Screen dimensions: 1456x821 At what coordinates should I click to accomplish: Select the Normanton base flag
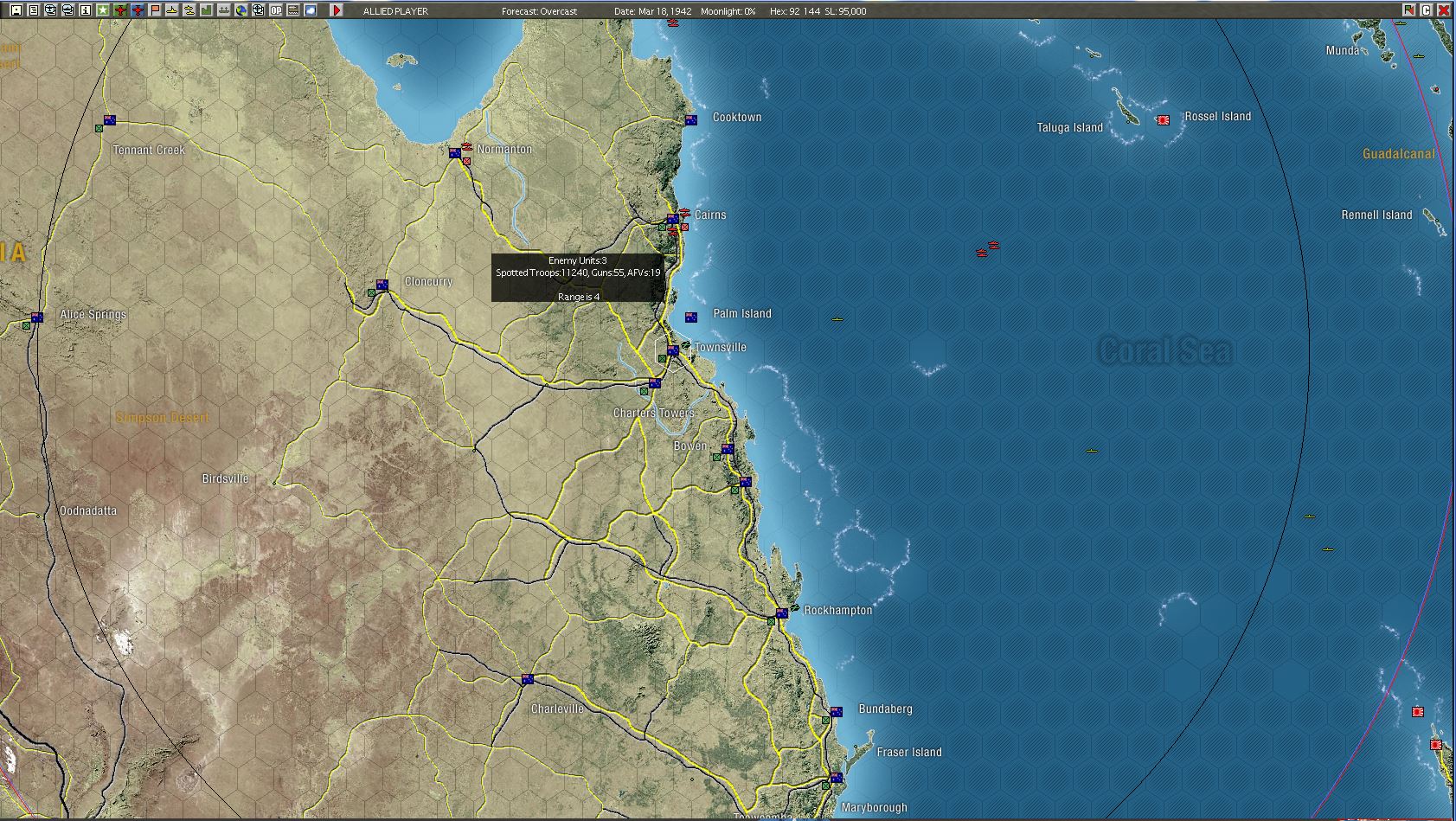point(455,153)
